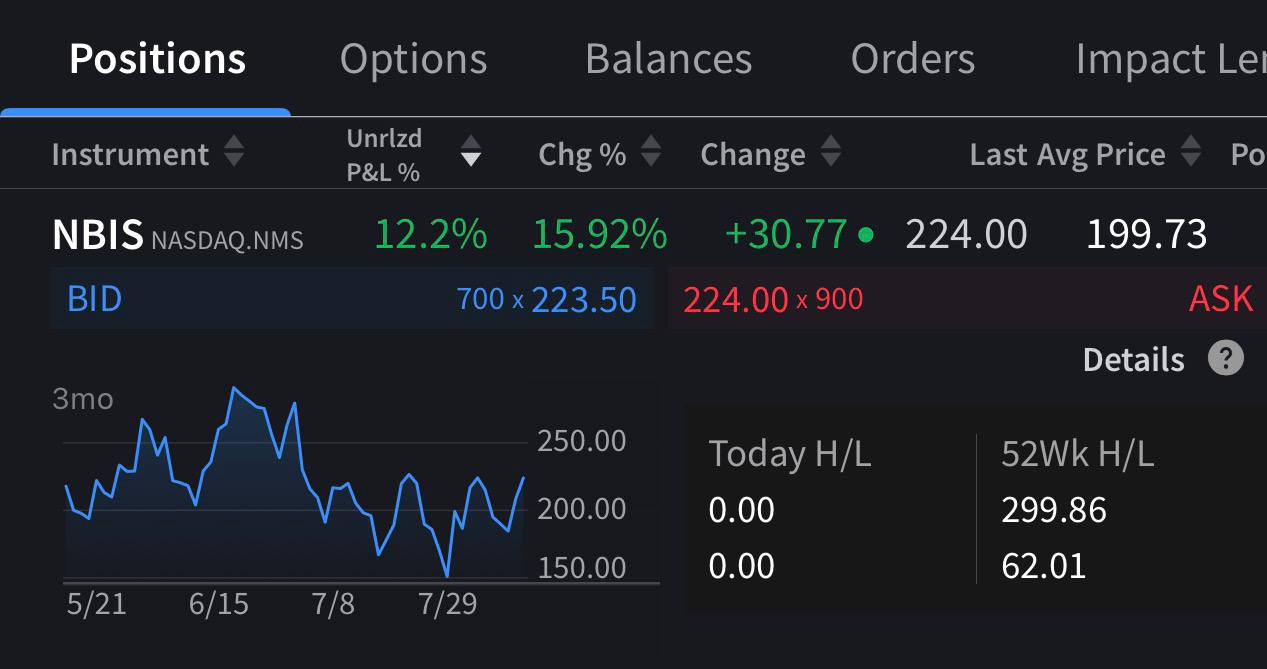The height and width of the screenshot is (669, 1267).
Task: Switch to the Options tab
Action: pos(413,59)
